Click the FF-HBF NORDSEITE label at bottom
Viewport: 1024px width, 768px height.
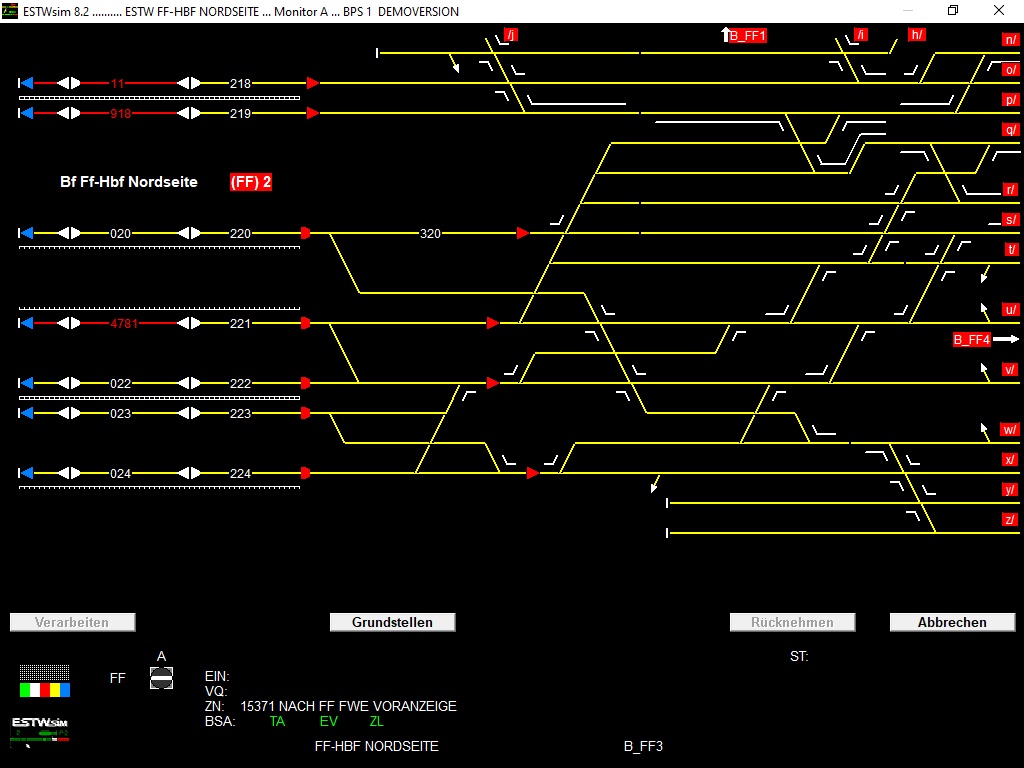pos(377,746)
